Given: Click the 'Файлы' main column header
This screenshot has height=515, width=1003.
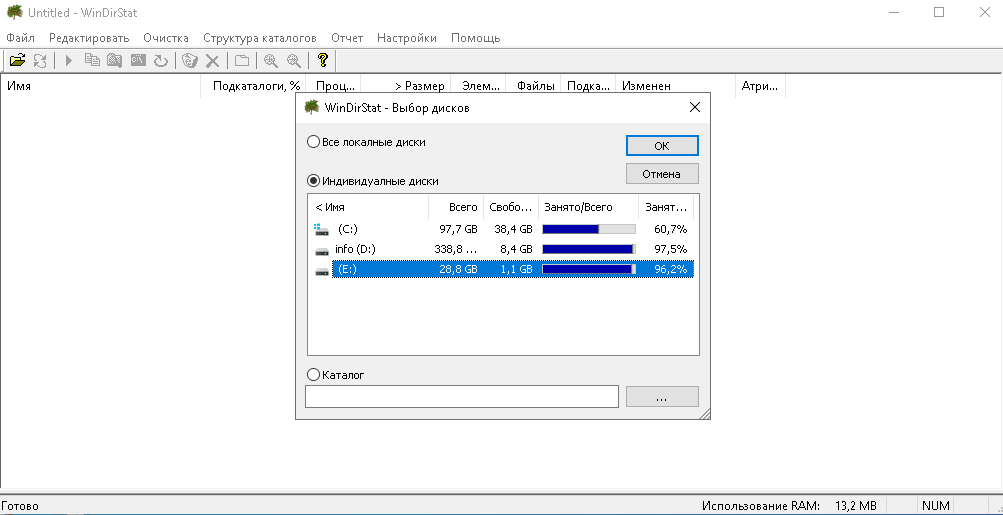Looking at the screenshot, I should 533,86.
